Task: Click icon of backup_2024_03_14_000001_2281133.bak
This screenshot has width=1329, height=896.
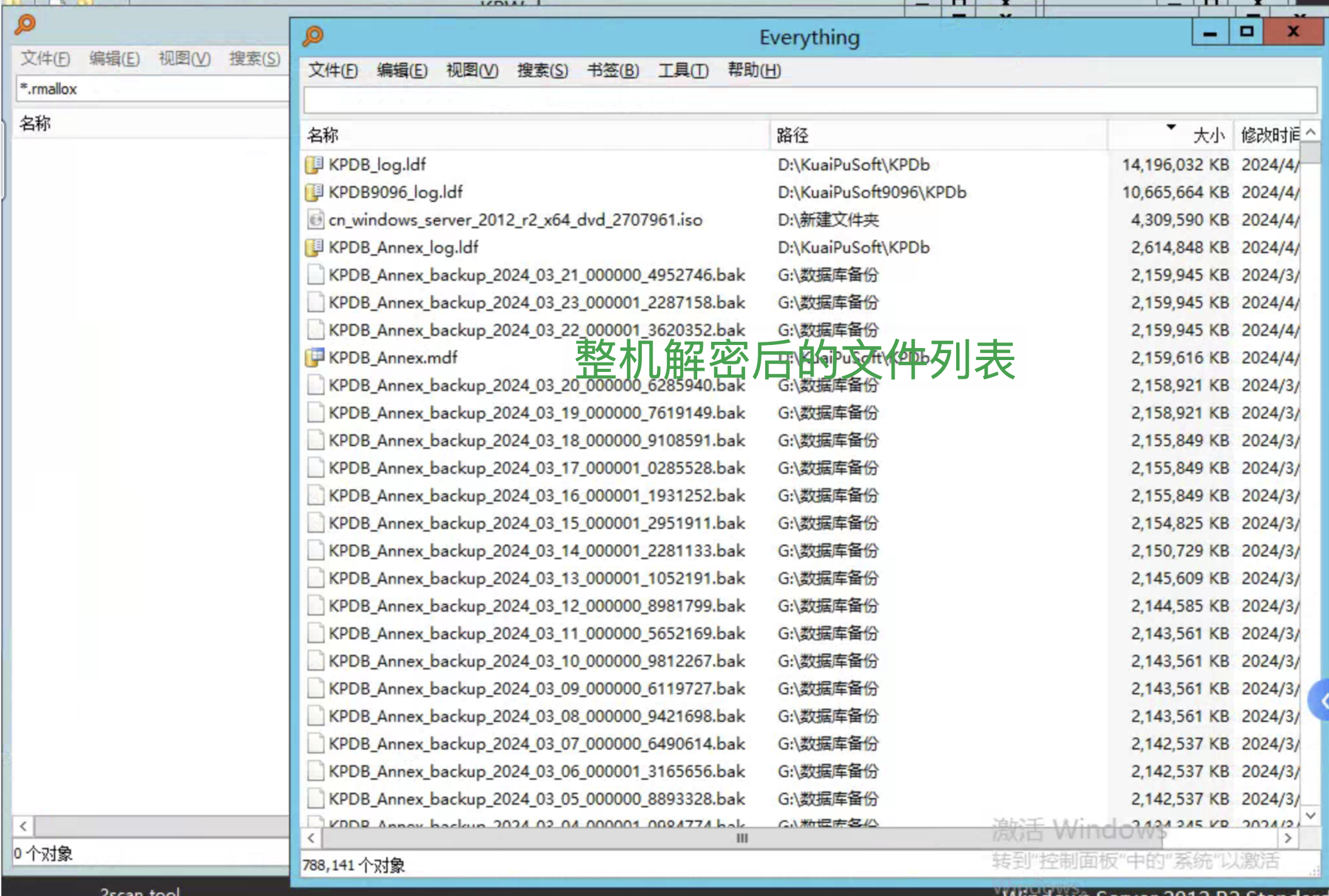Action: [x=316, y=550]
